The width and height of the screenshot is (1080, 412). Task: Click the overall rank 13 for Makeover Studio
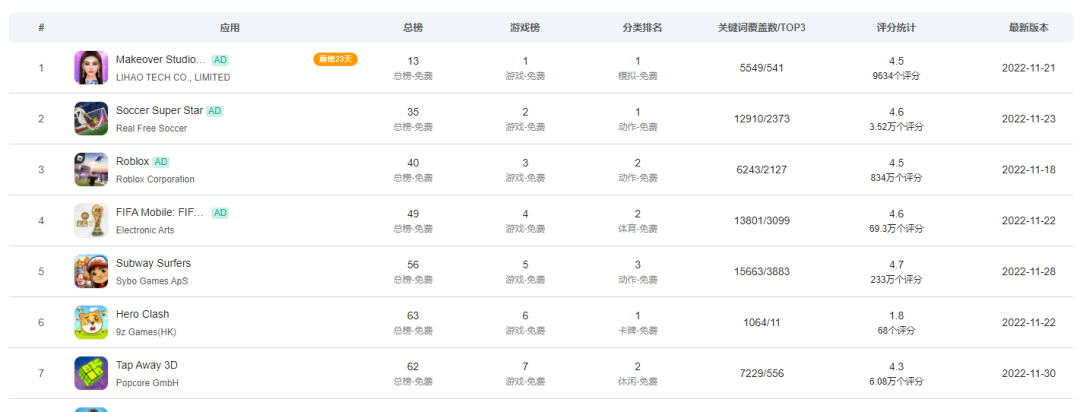pos(413,61)
